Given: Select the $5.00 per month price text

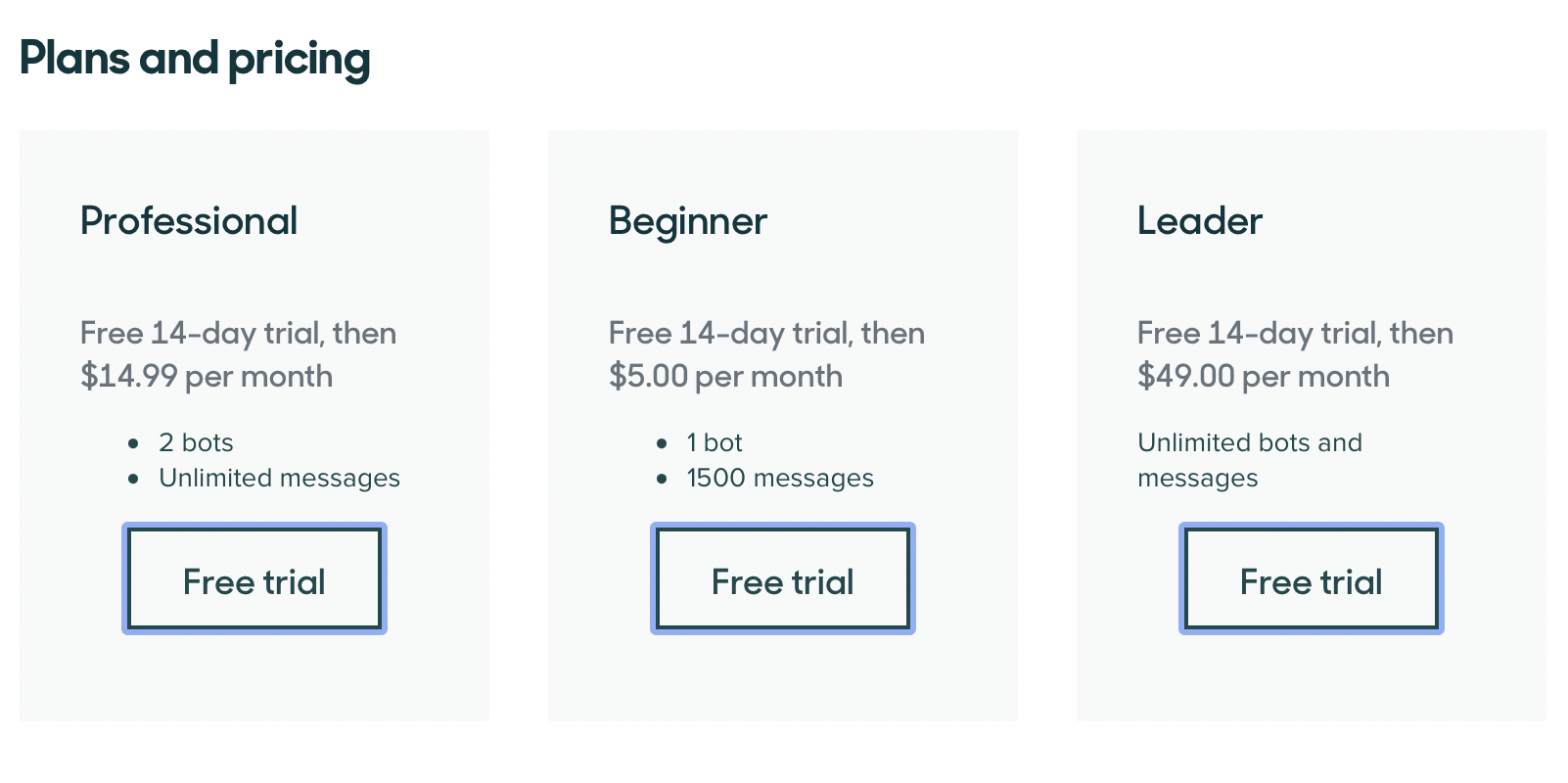Looking at the screenshot, I should pos(725,377).
